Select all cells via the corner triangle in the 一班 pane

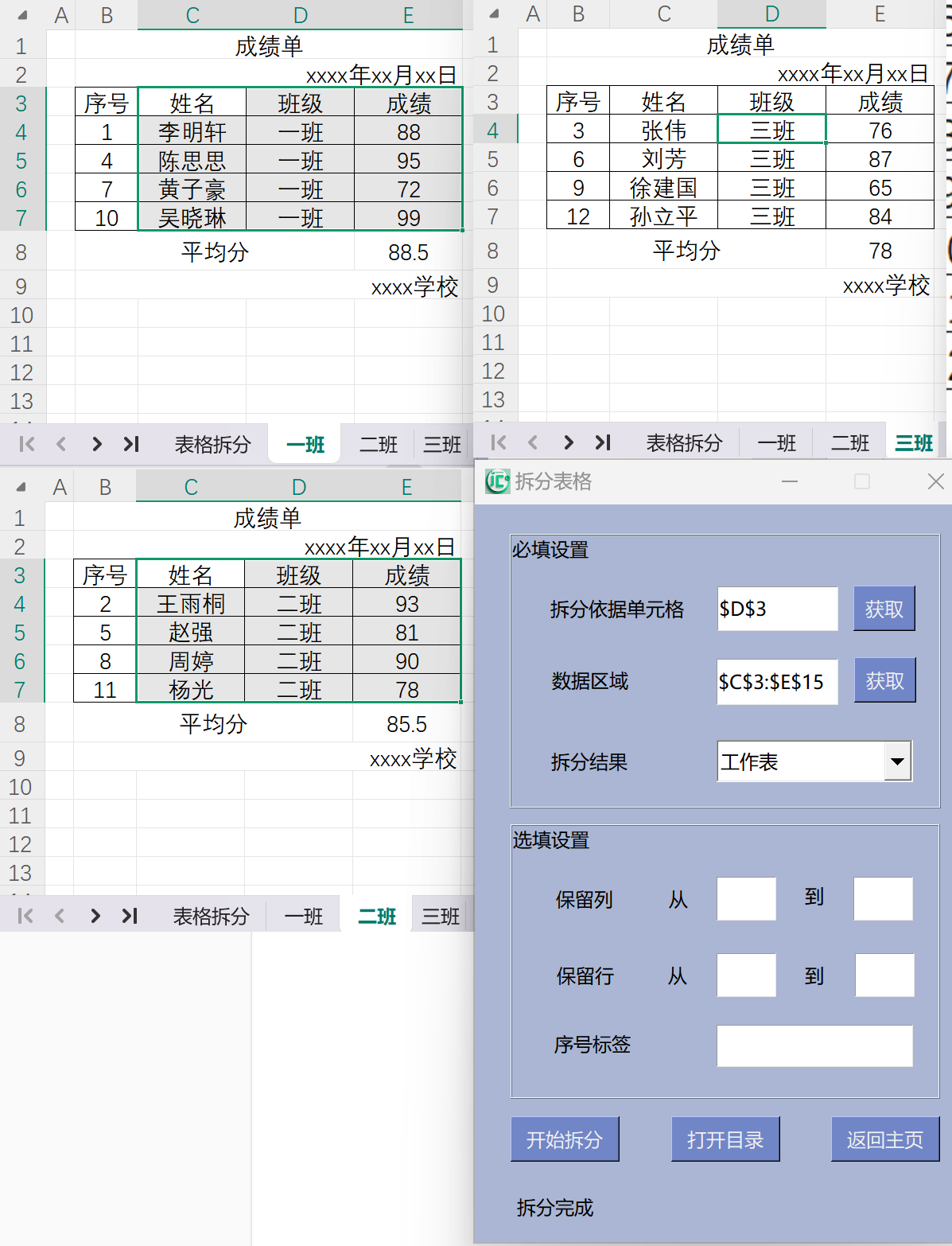pos(23,14)
